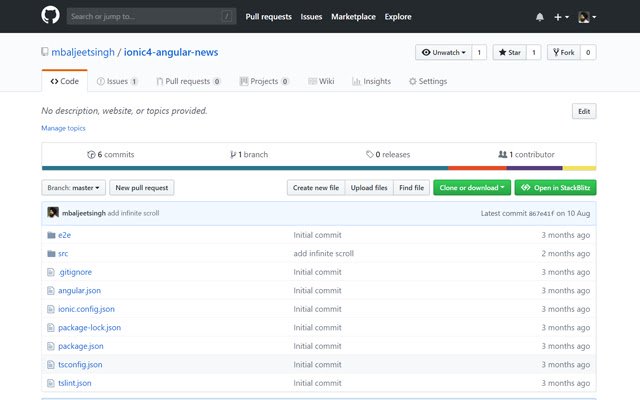640x400 pixels.
Task: Click Upload files button
Action: [x=369, y=188]
